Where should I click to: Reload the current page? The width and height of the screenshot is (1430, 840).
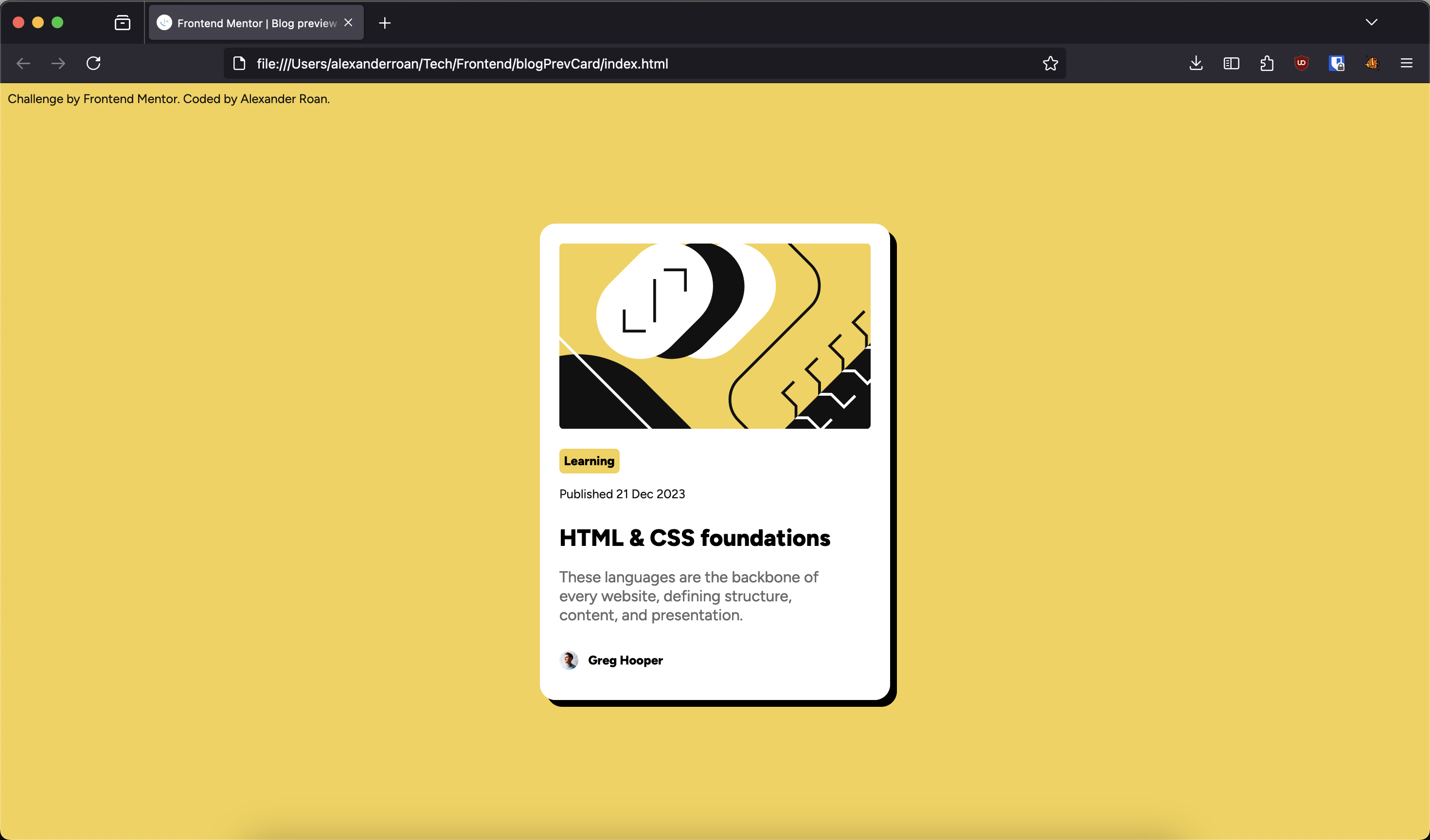click(93, 63)
